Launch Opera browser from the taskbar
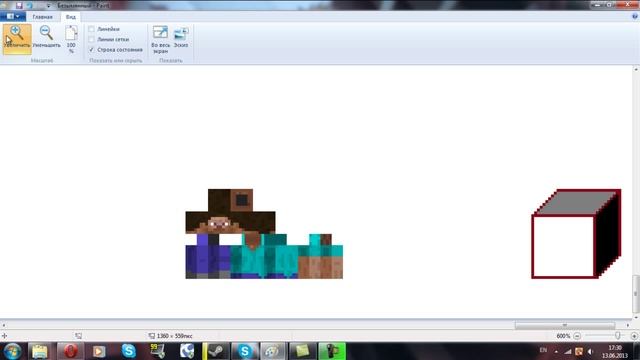This screenshot has height=360, width=640. pyautogui.click(x=71, y=351)
